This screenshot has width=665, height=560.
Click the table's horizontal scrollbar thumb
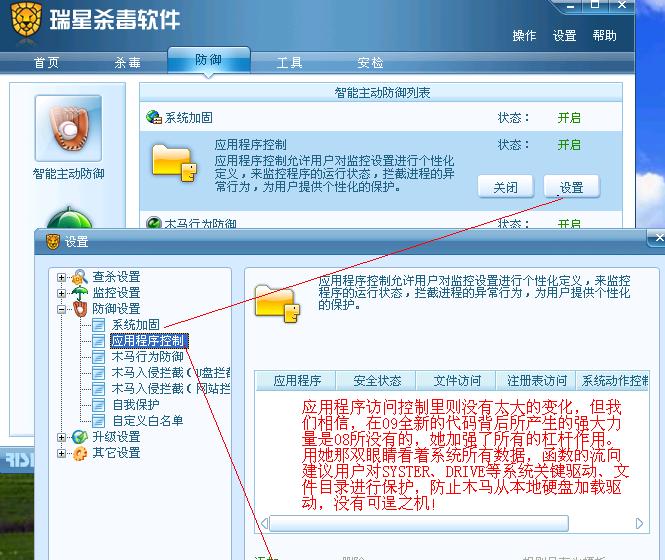419,524
